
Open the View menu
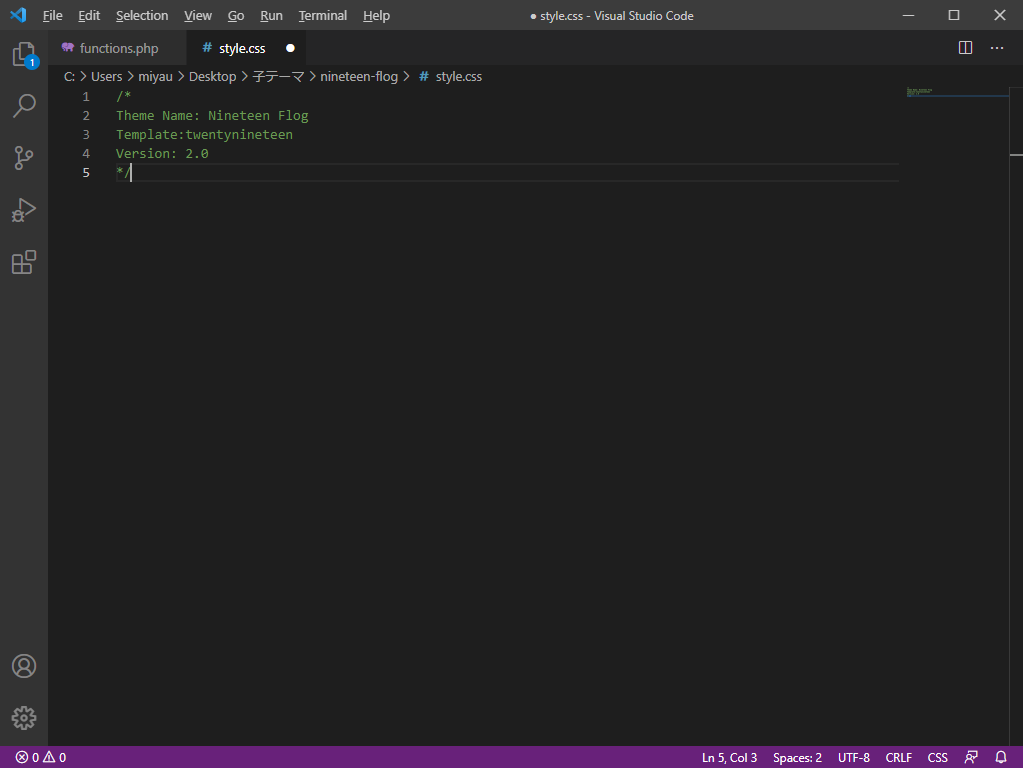coord(198,16)
